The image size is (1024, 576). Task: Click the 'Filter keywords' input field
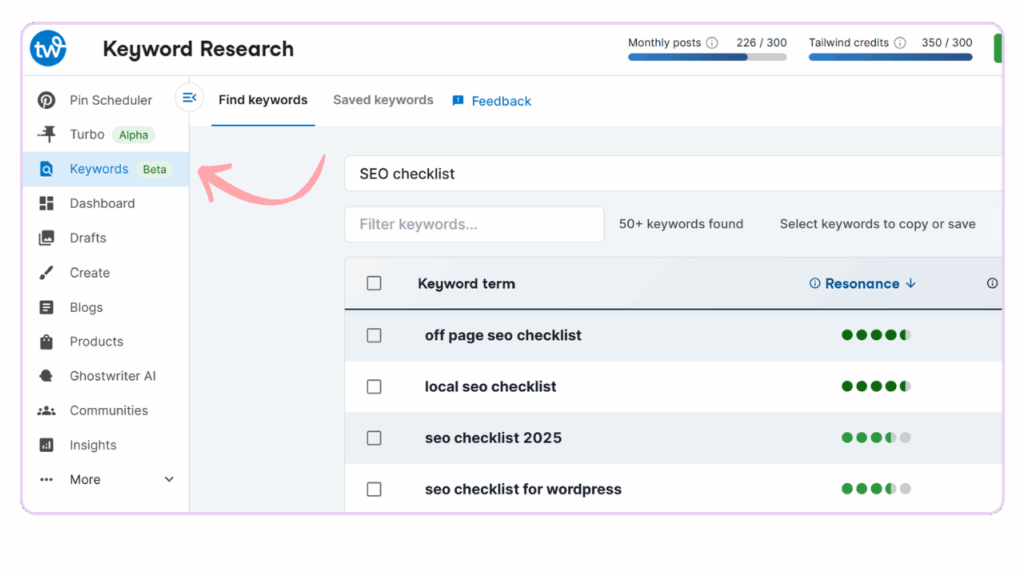coord(473,224)
